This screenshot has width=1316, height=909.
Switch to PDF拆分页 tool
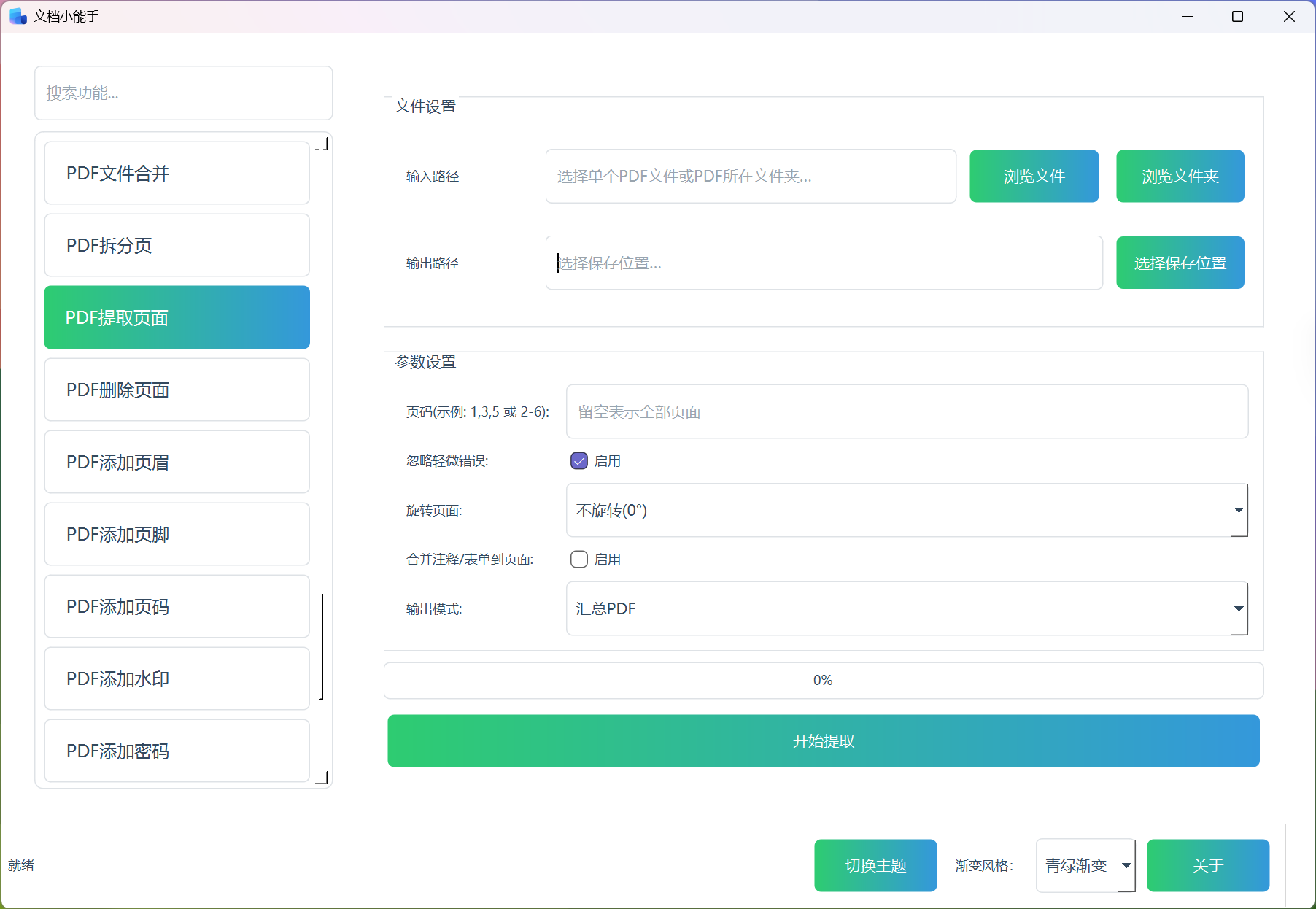click(177, 245)
